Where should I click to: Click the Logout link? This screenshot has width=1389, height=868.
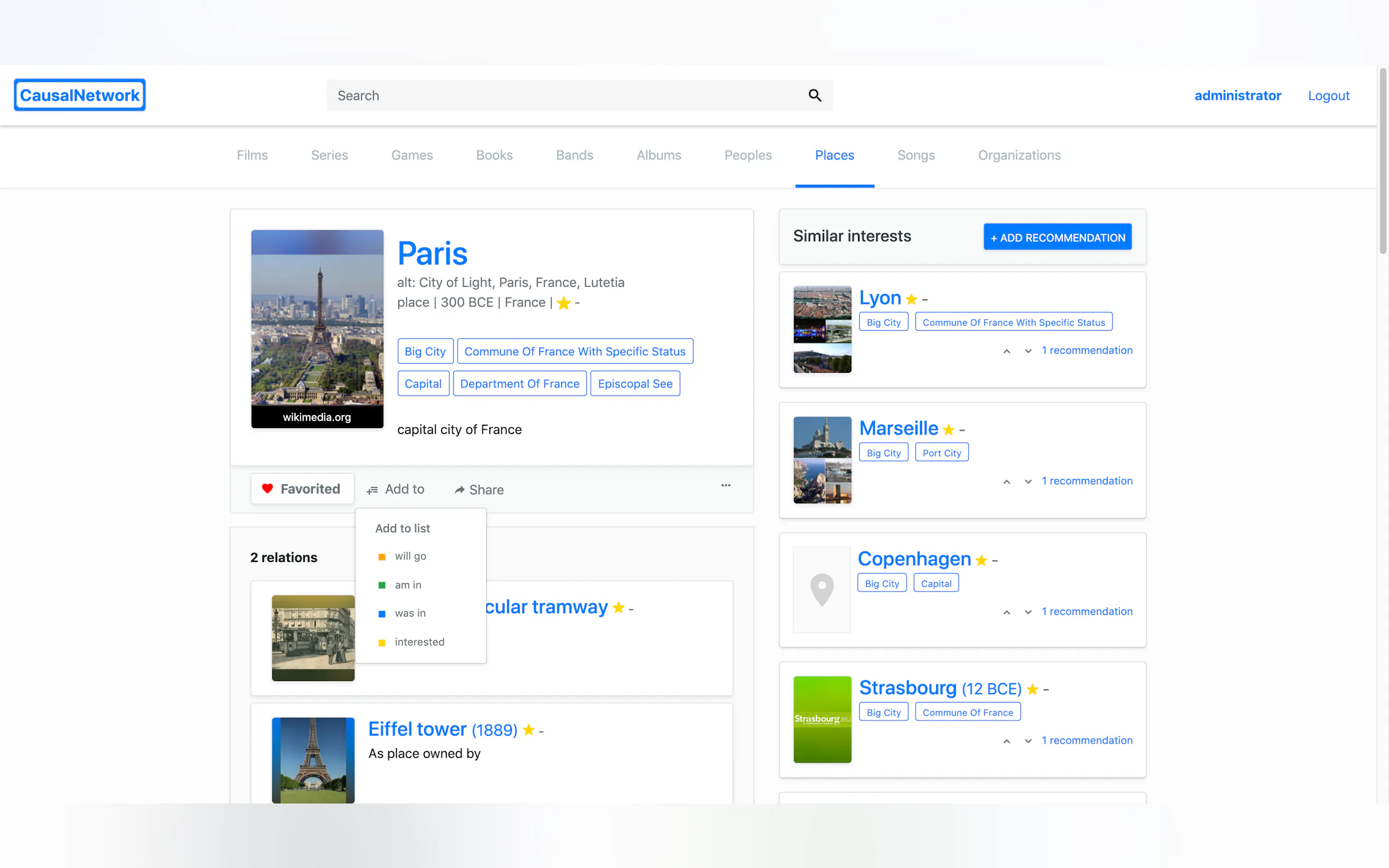1328,95
